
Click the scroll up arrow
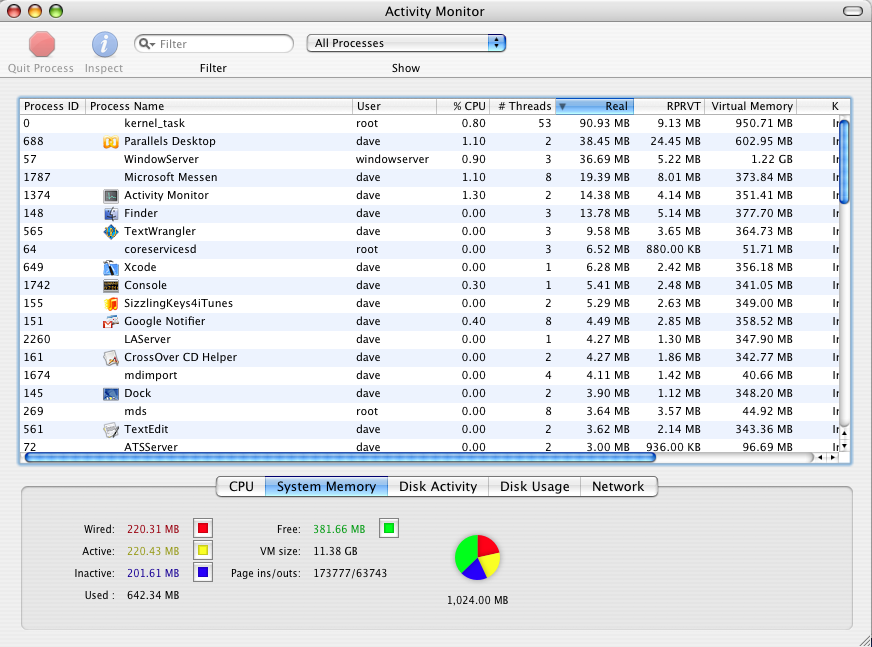pyautogui.click(x=844, y=433)
